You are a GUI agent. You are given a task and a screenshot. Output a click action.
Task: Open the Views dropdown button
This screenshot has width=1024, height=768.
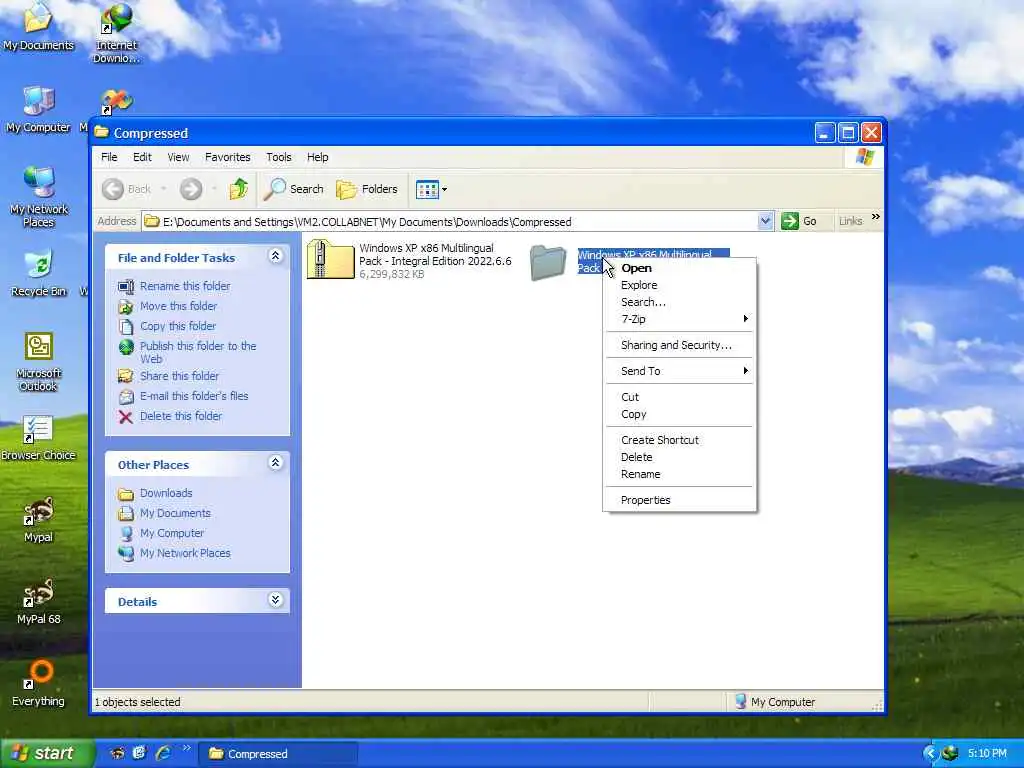point(431,189)
